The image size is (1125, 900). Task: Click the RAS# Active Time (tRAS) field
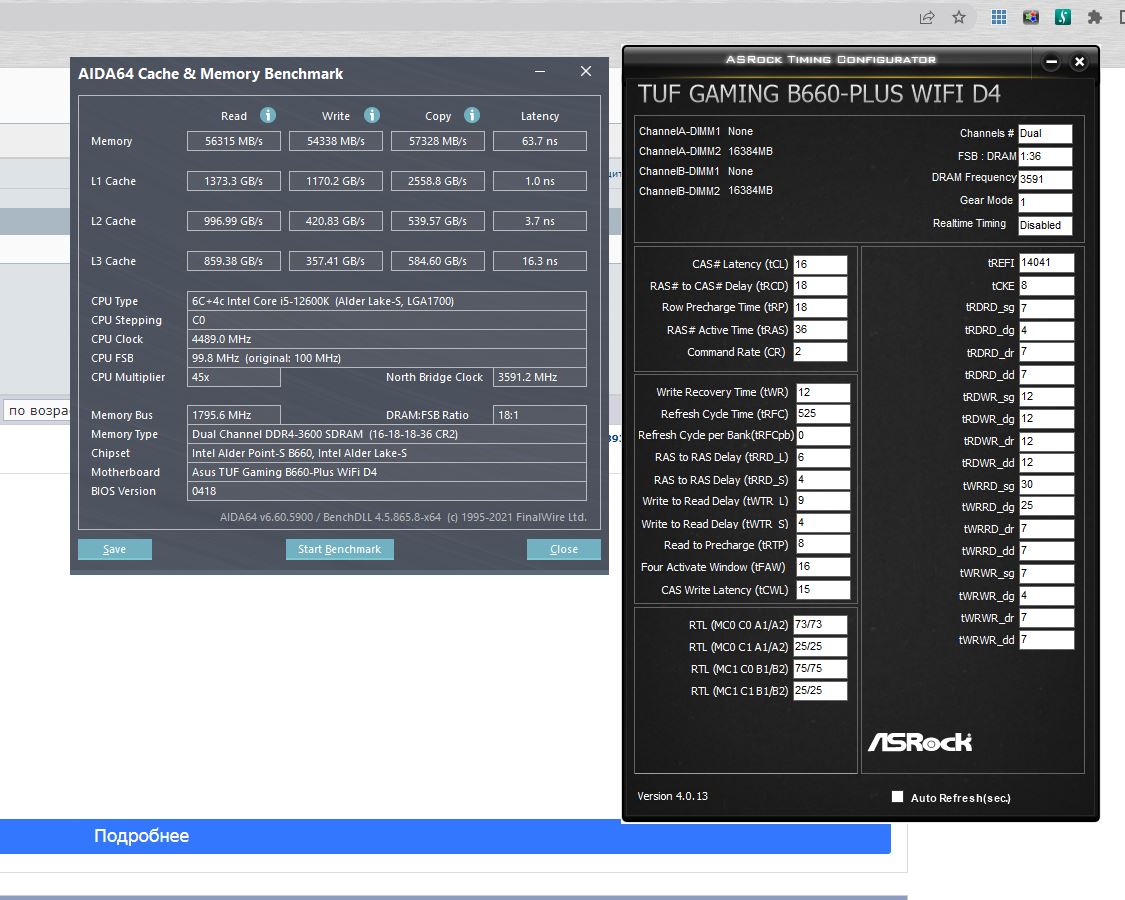[820, 329]
